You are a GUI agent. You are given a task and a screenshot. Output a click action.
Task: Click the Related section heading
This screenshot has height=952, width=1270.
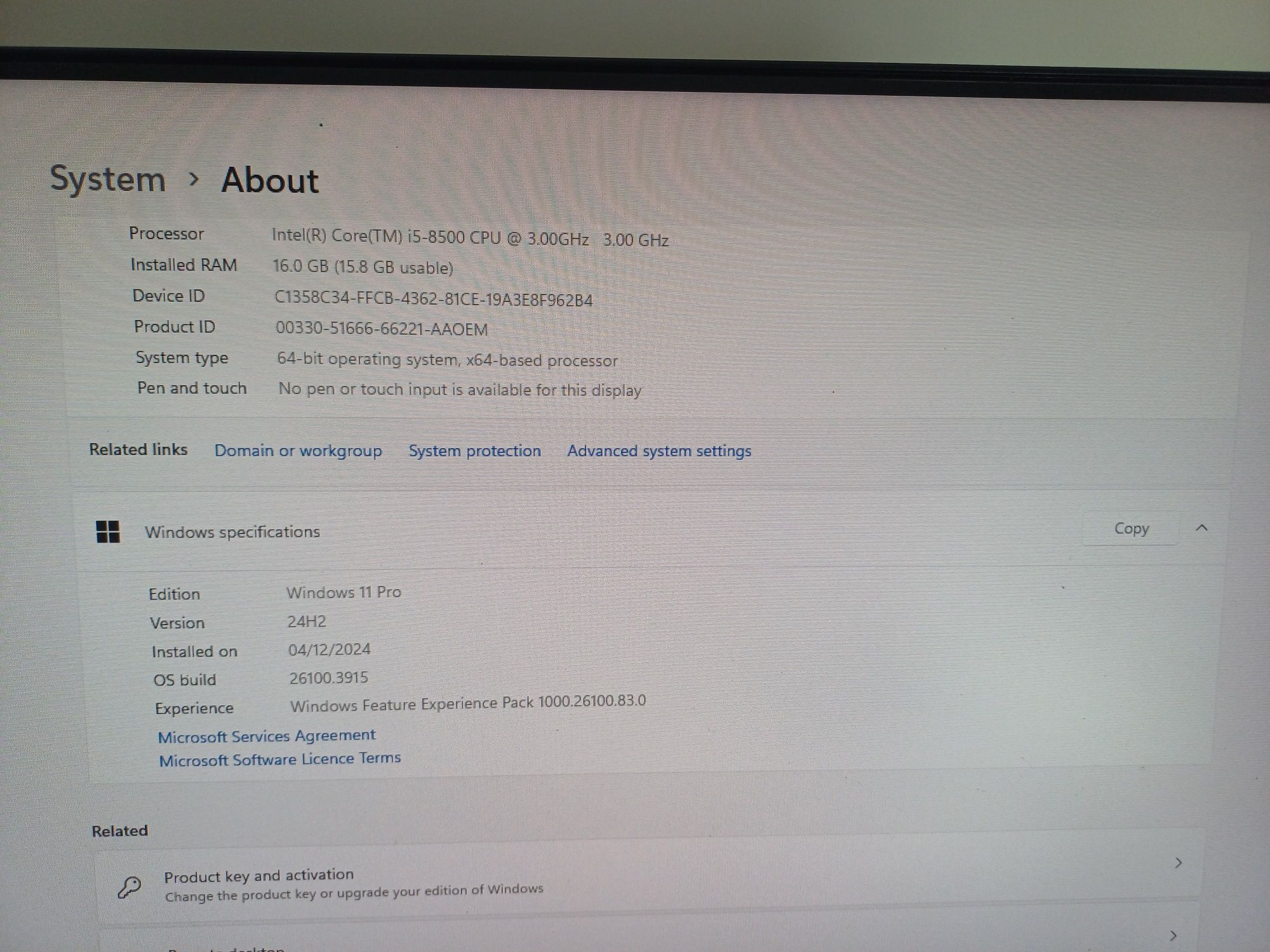(x=119, y=831)
